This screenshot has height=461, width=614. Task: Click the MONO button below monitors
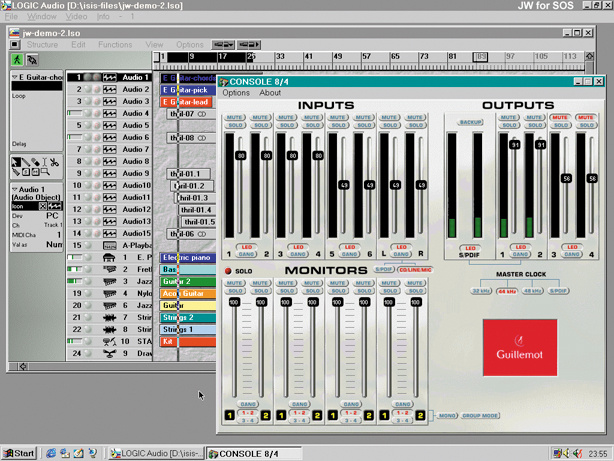(447, 415)
